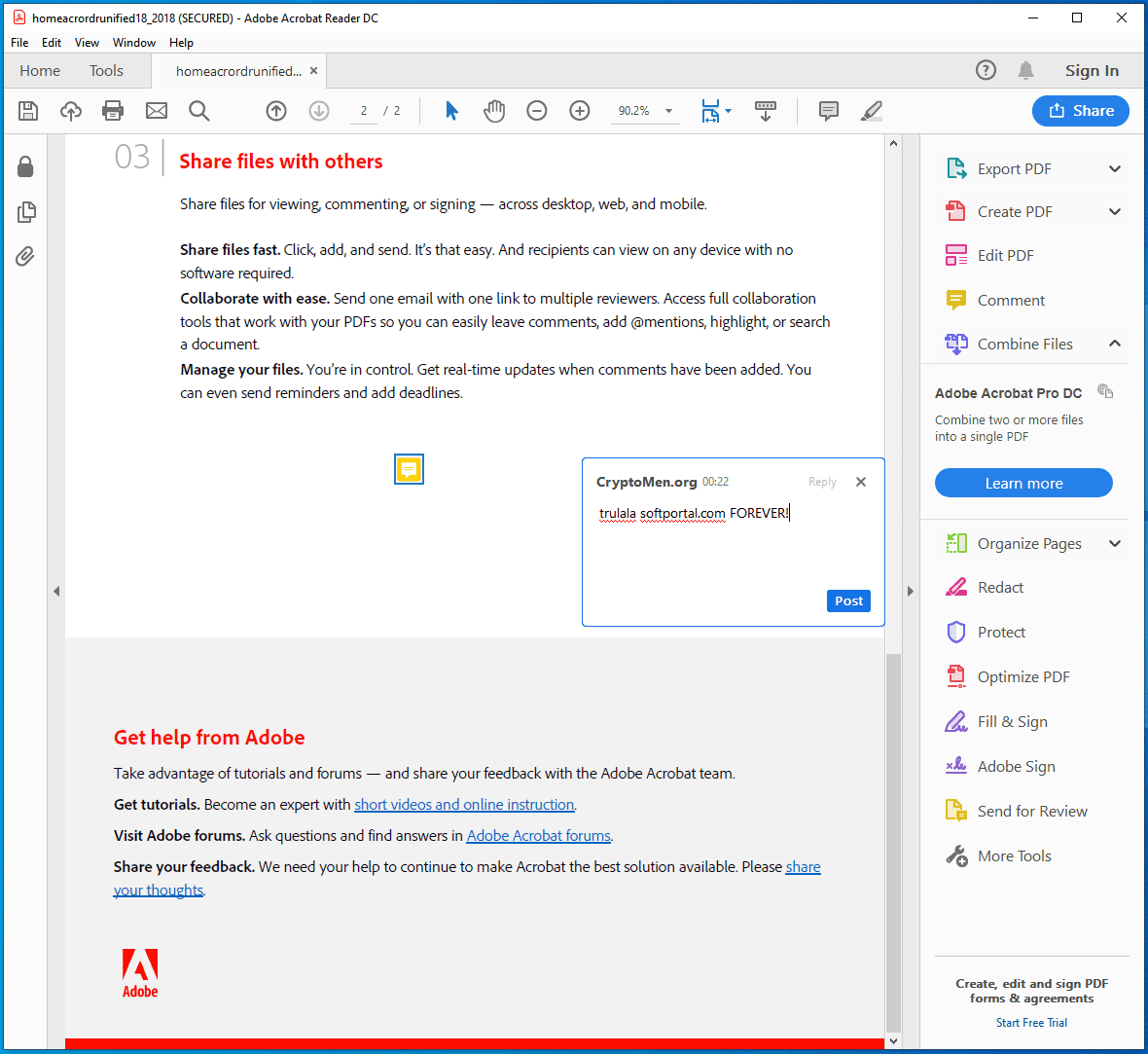The height and width of the screenshot is (1054, 1148).
Task: Post the comment
Action: (848, 600)
